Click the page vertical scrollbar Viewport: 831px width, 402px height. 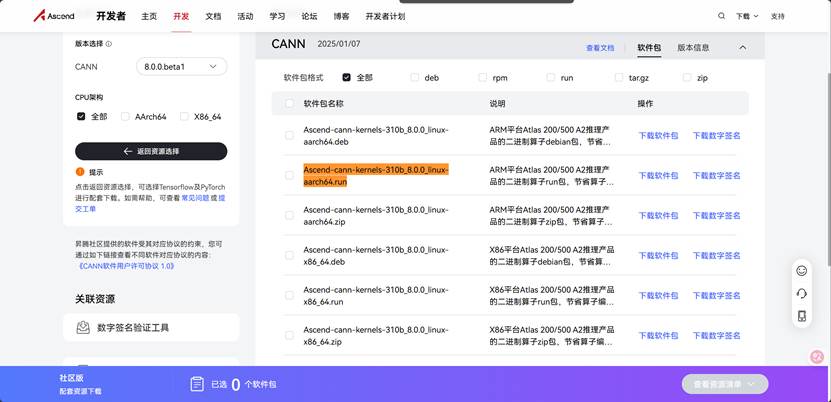(828, 168)
